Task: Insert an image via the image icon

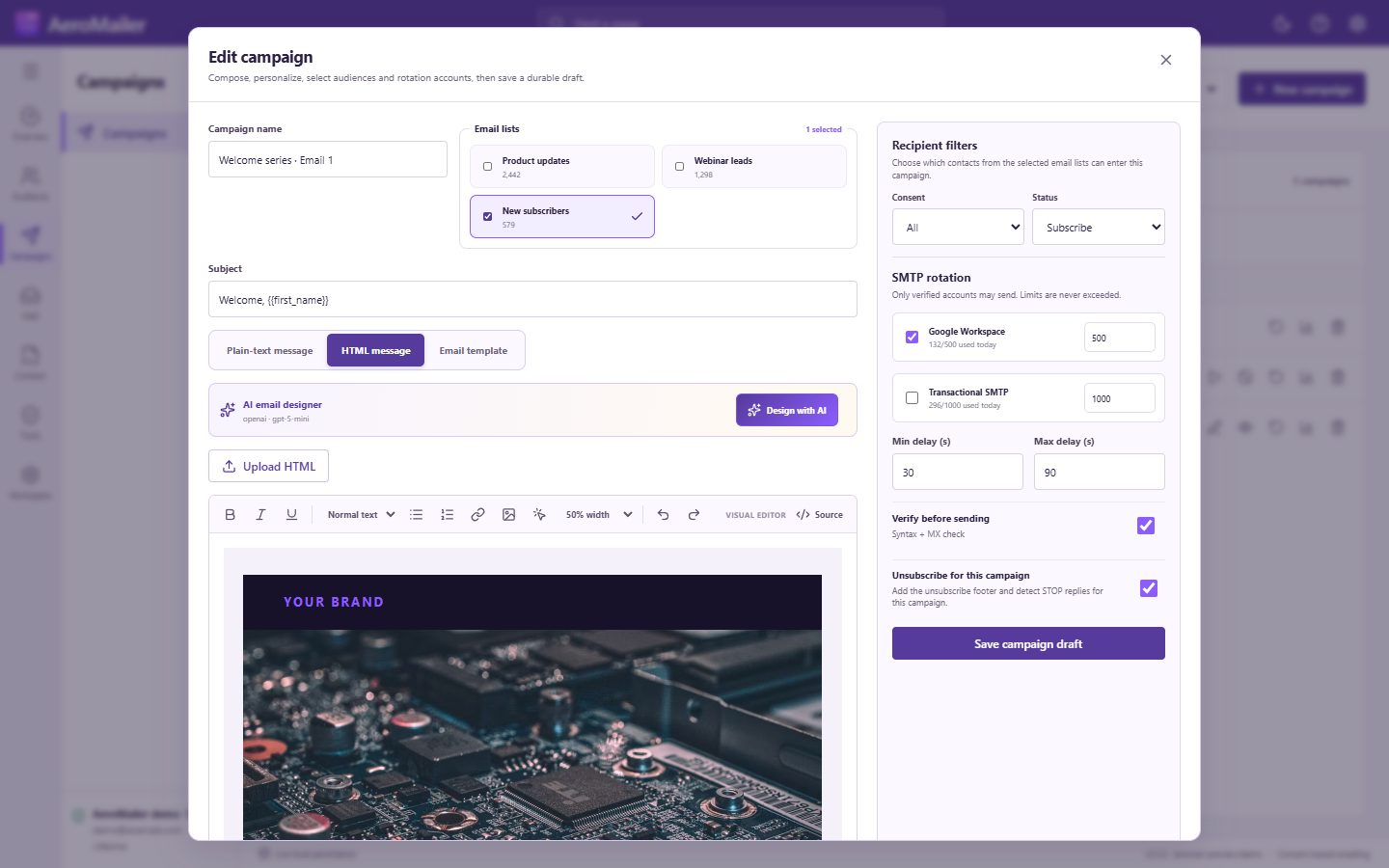Action: click(x=508, y=515)
